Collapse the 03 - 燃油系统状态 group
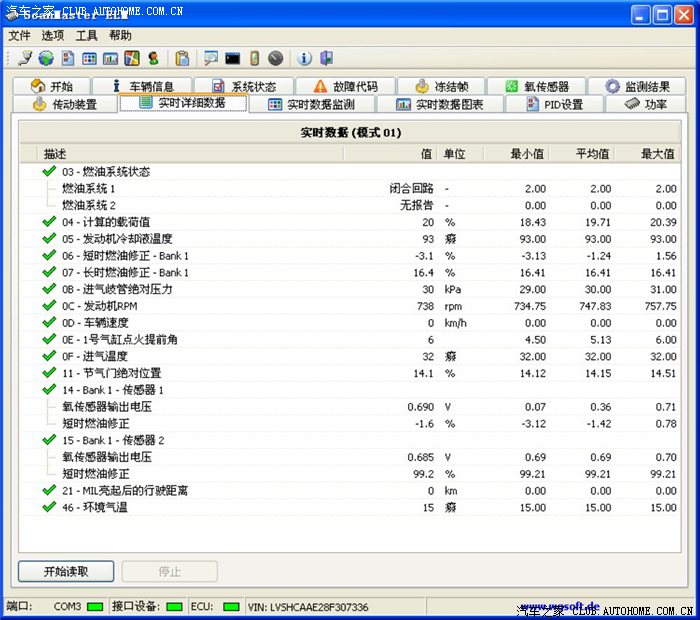 point(49,172)
